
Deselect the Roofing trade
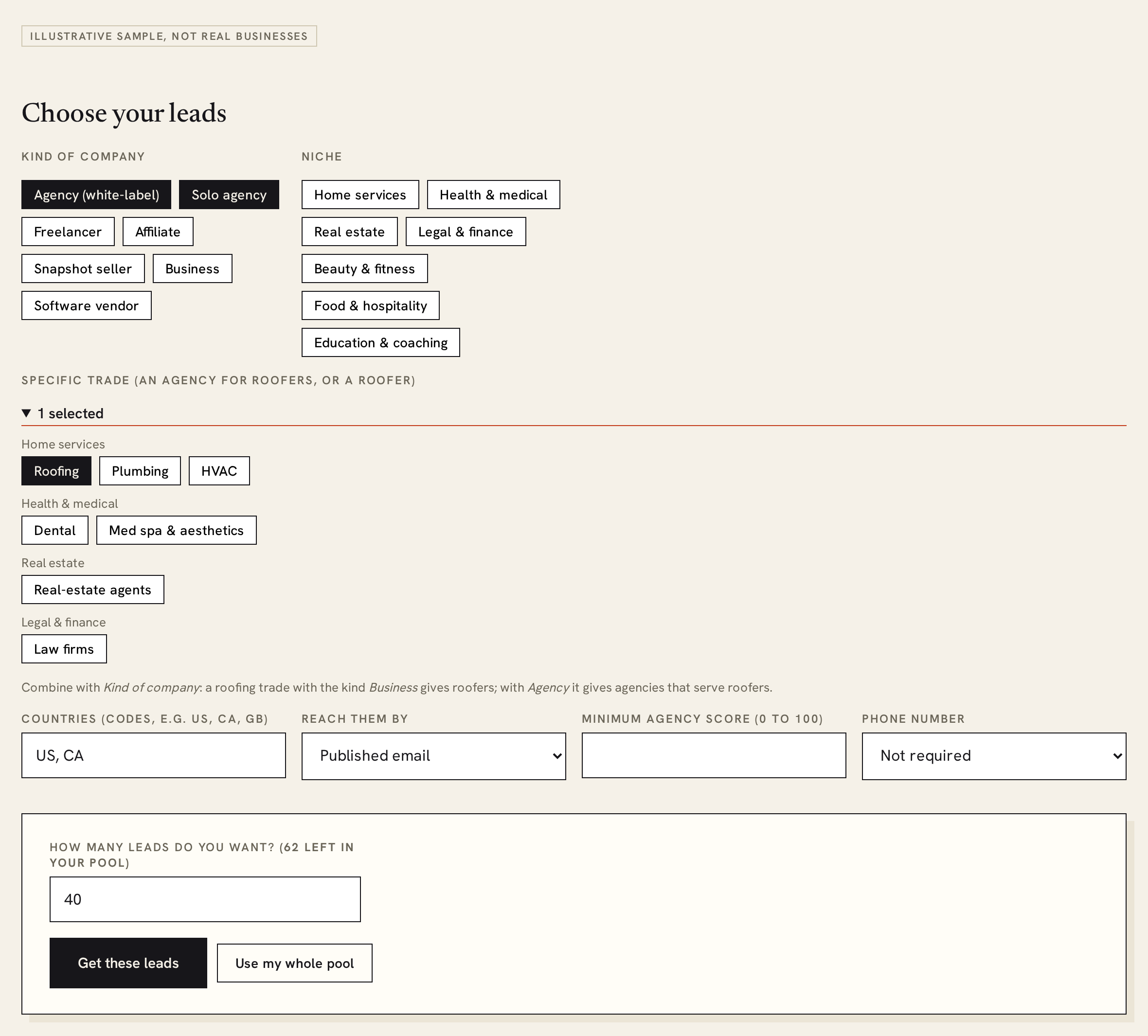click(x=56, y=471)
